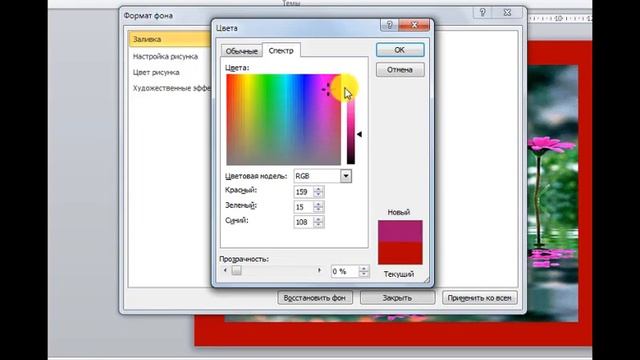Click the luminance arrow marker

click(x=359, y=134)
